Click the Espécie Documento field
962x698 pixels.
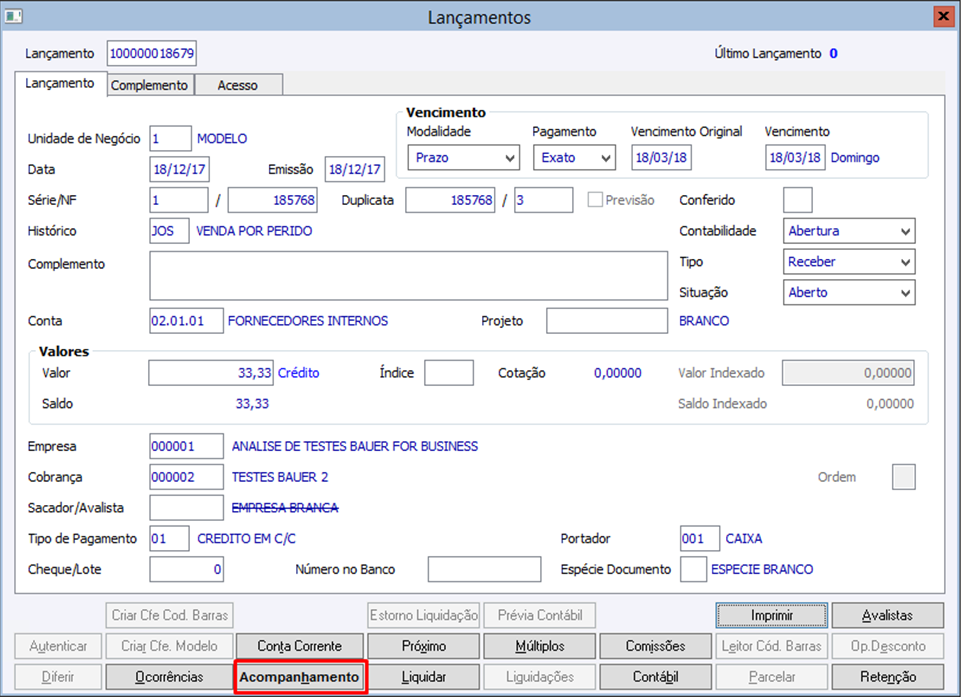coord(693,569)
